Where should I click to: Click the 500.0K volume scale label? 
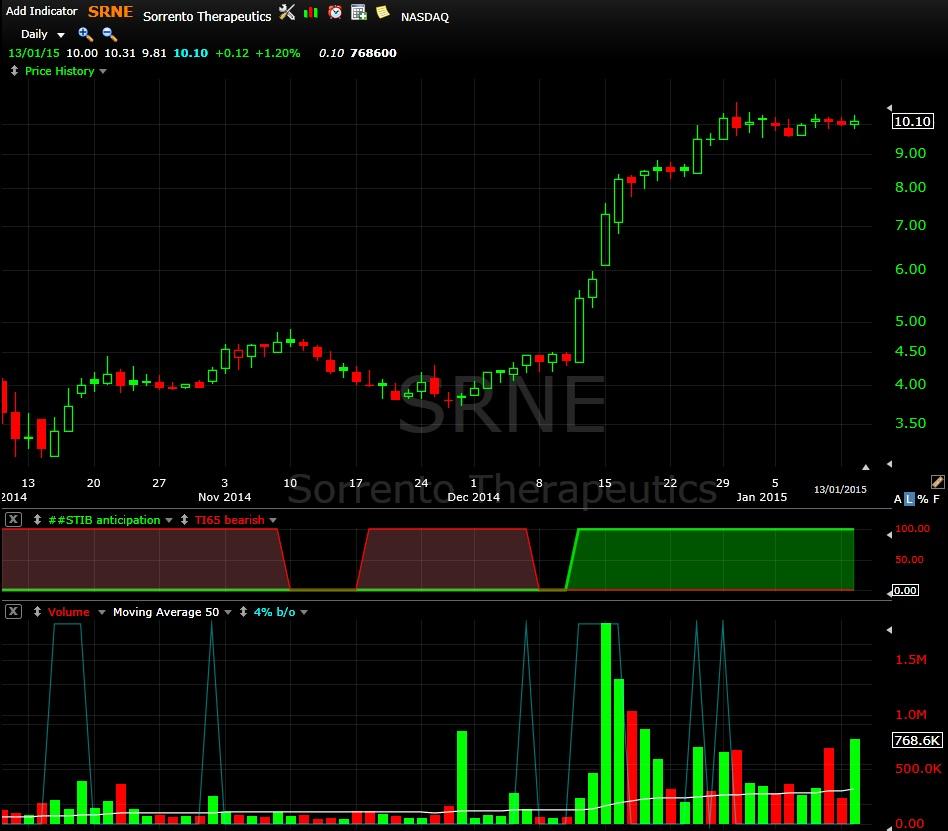point(918,769)
